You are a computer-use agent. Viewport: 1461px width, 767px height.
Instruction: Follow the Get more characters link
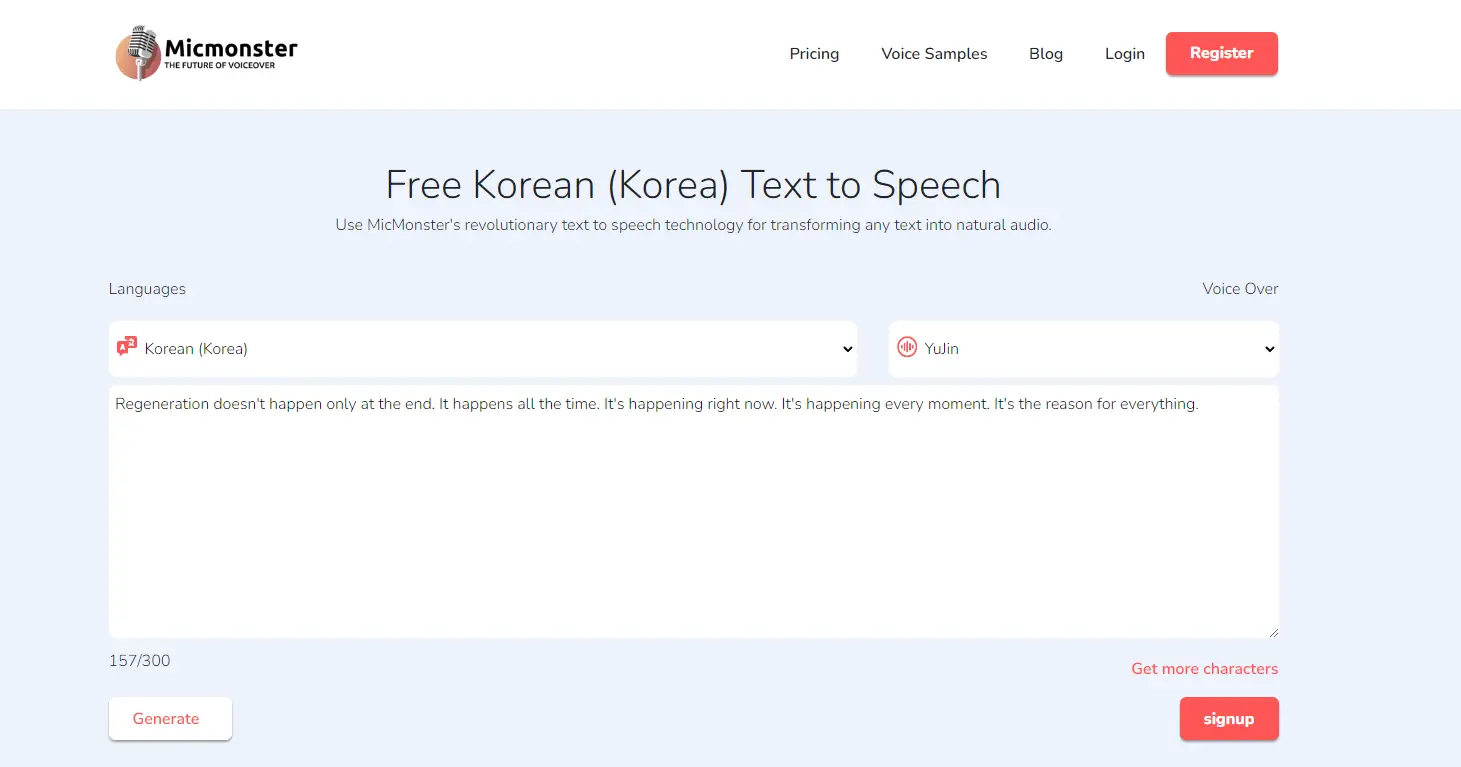[1205, 668]
